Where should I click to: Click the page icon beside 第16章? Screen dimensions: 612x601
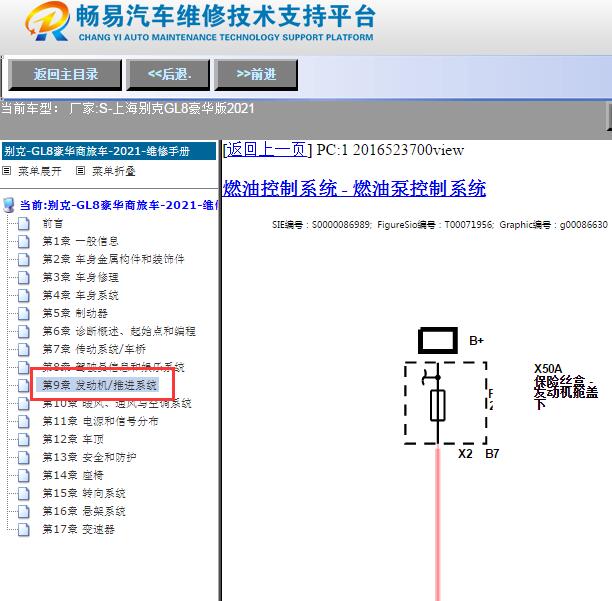[24, 511]
